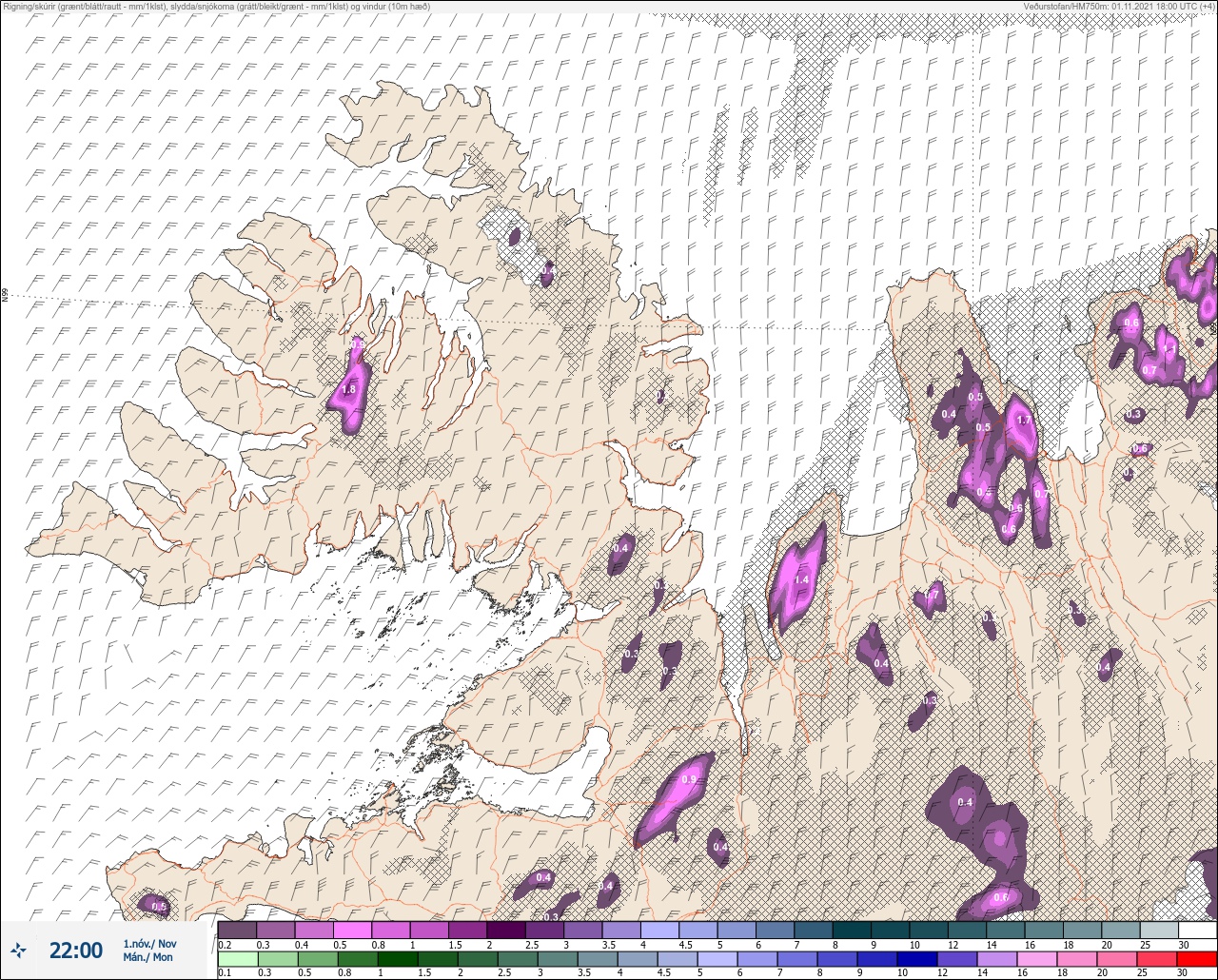Screen dimensions: 1218x980
Task: Click the 'Mán./ Mon' weekday text
Action: pos(148,957)
